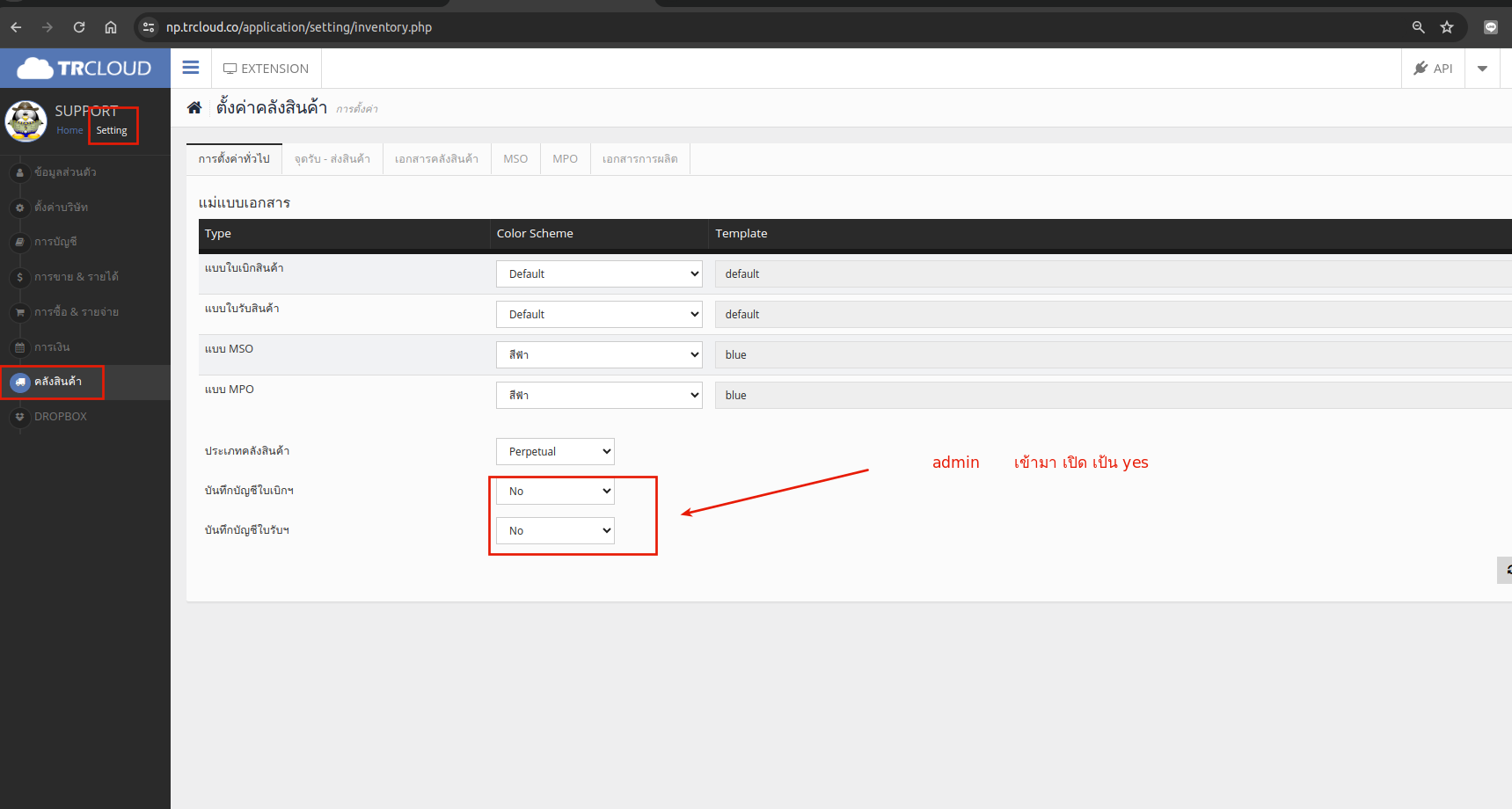Click the blue Template field for แบบ MSO
Viewport: 1512px width, 809px height.
click(x=1113, y=354)
